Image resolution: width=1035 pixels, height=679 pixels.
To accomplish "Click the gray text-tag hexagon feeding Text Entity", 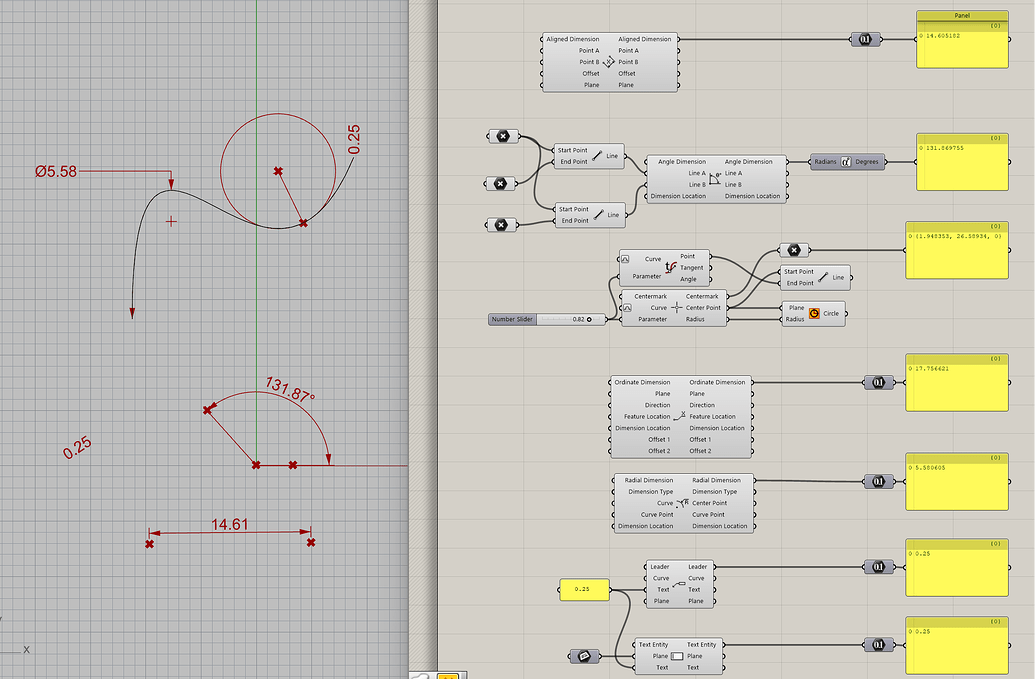I will [584, 655].
